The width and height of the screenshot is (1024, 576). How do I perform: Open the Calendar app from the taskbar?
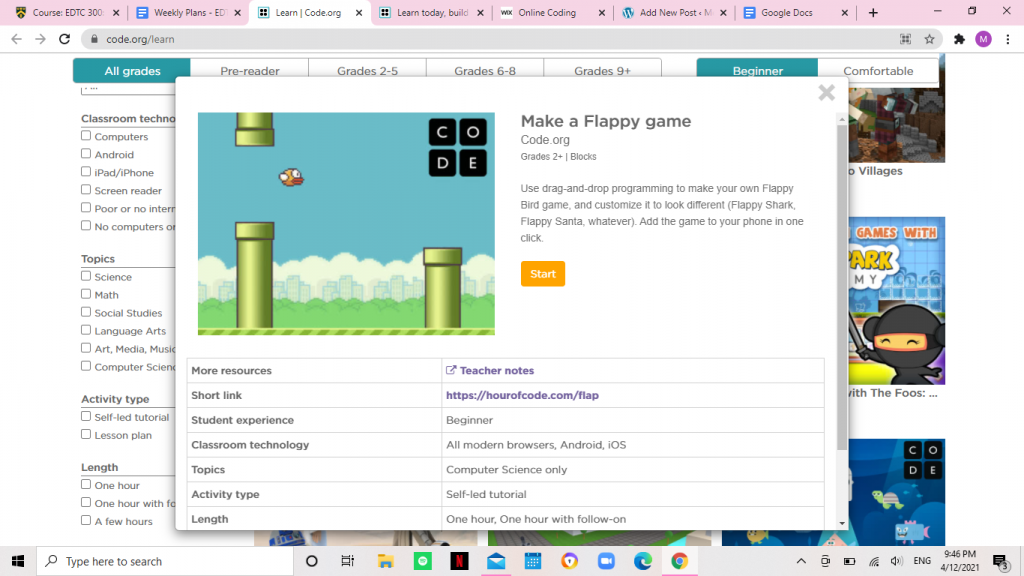tap(533, 561)
